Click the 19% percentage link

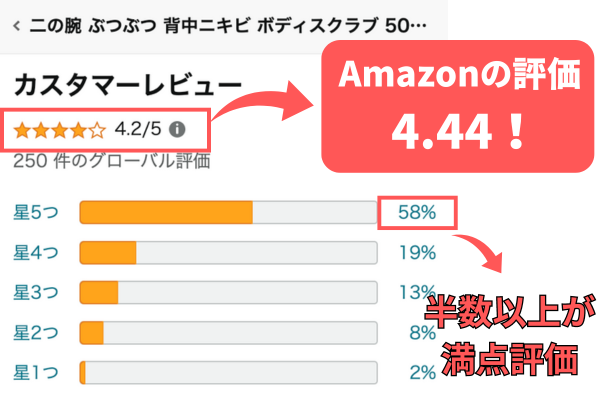pyautogui.click(x=418, y=252)
